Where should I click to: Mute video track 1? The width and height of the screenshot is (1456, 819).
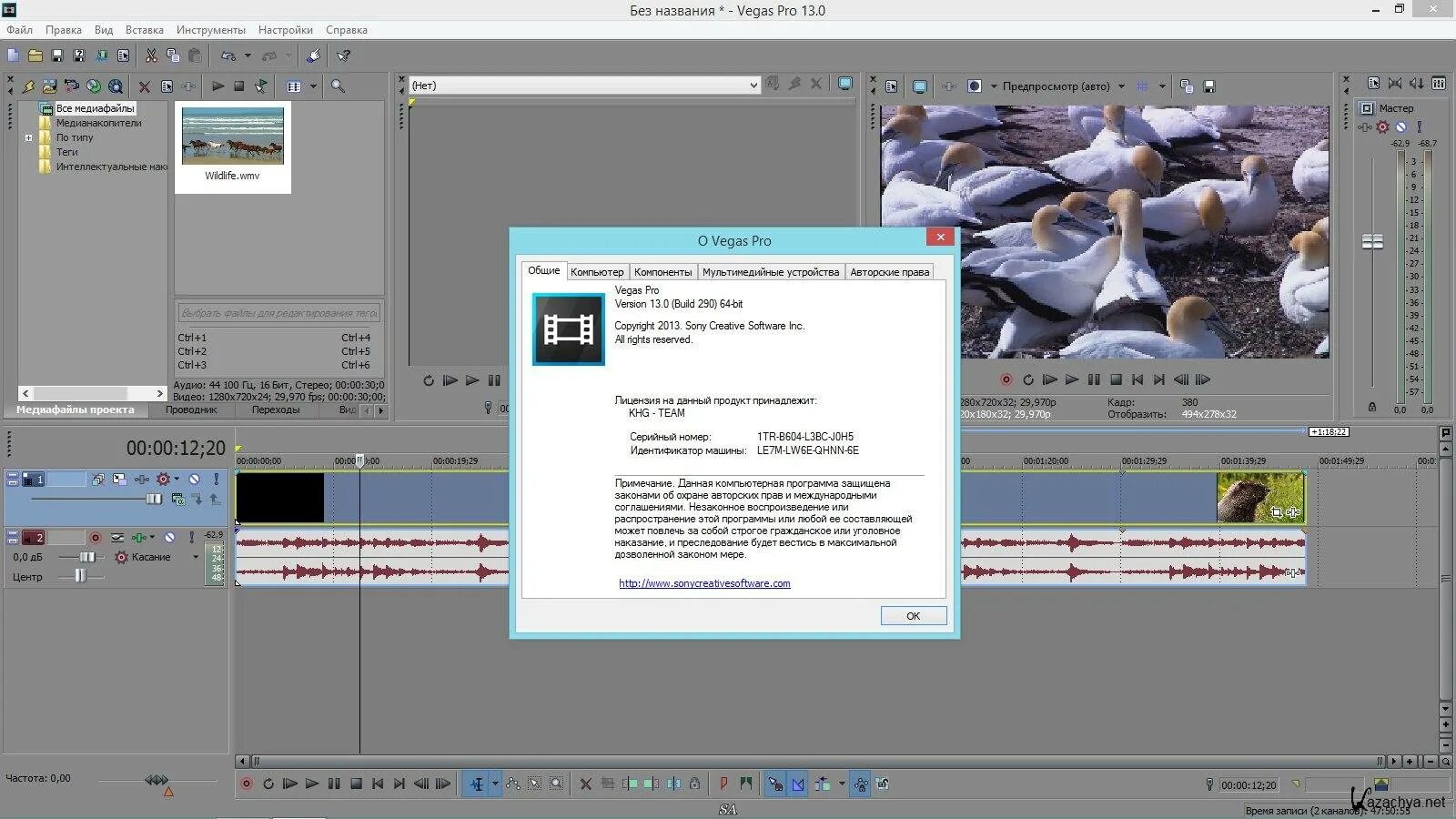point(194,479)
